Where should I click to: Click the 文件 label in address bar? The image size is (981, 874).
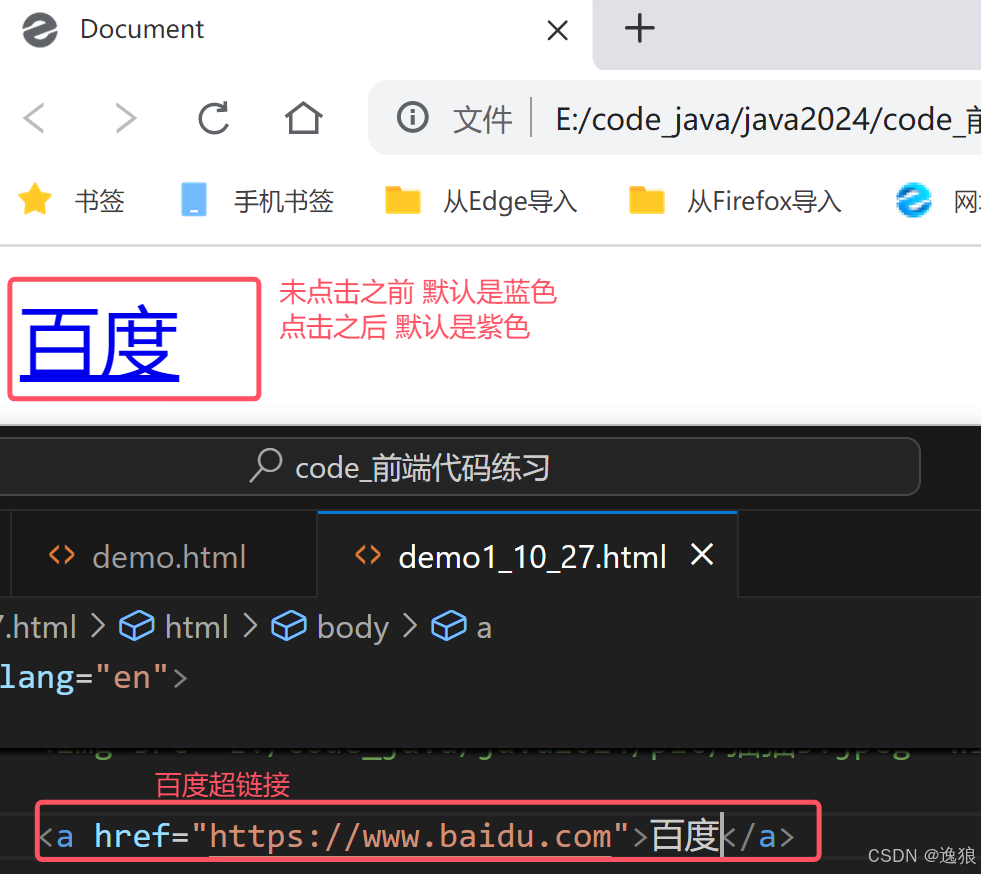pos(482,119)
